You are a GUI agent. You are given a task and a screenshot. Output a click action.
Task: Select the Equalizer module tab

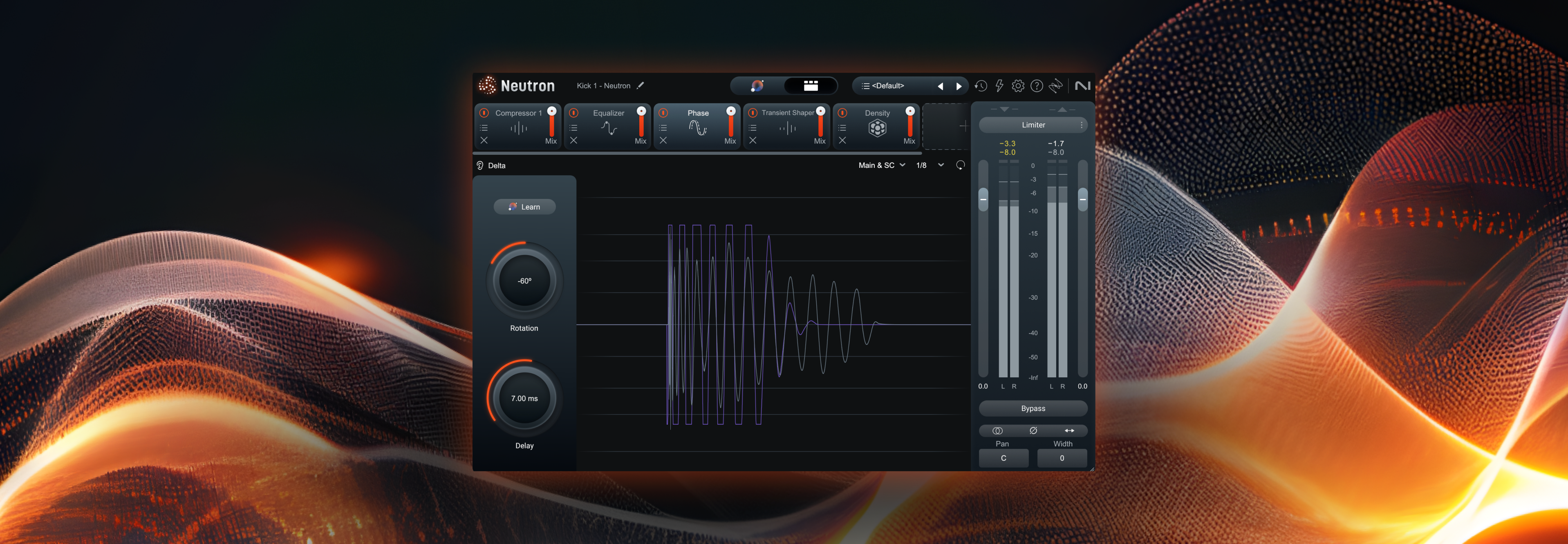(x=608, y=126)
